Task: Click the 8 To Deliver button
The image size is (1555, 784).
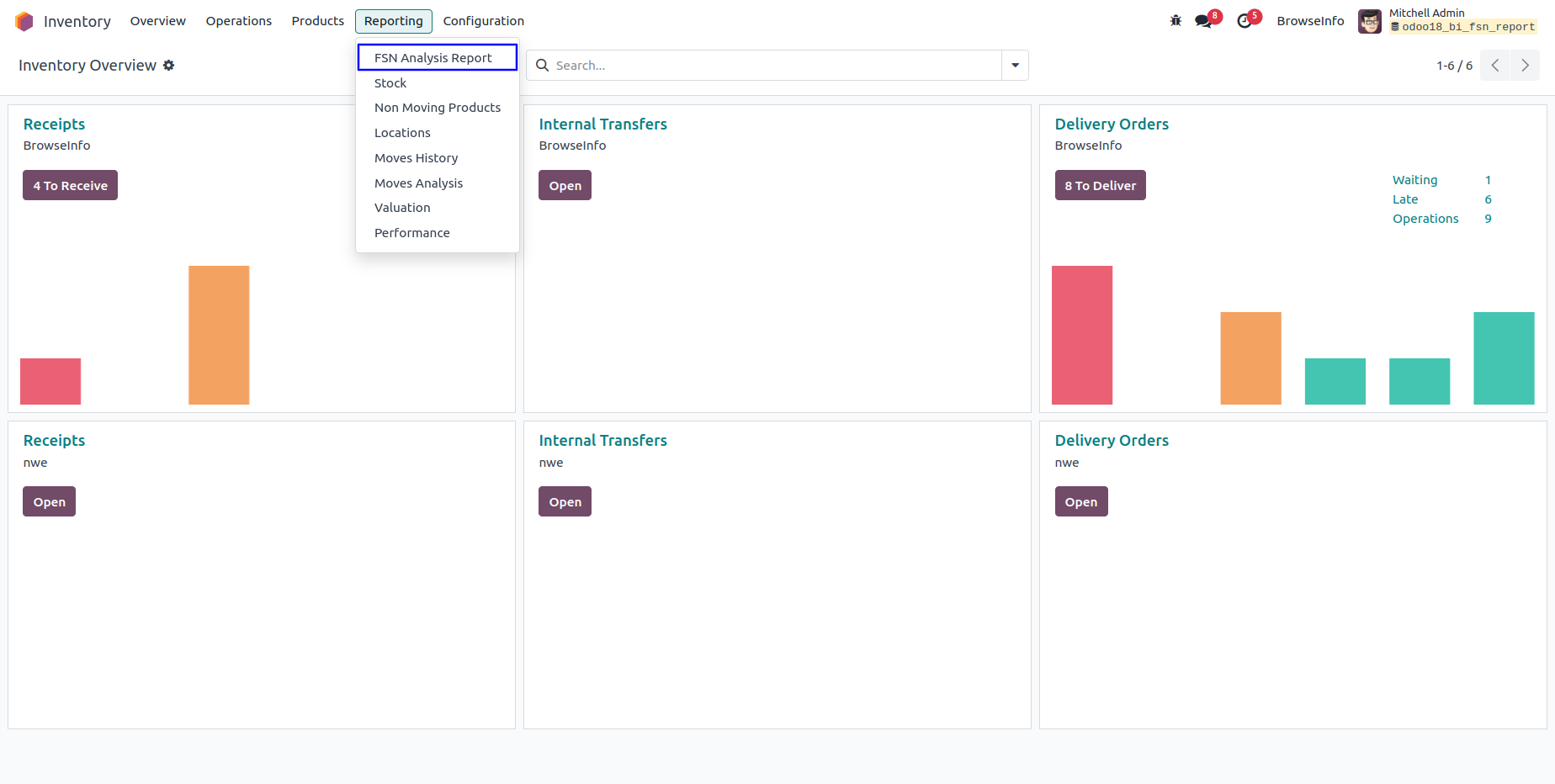Action: click(1100, 186)
